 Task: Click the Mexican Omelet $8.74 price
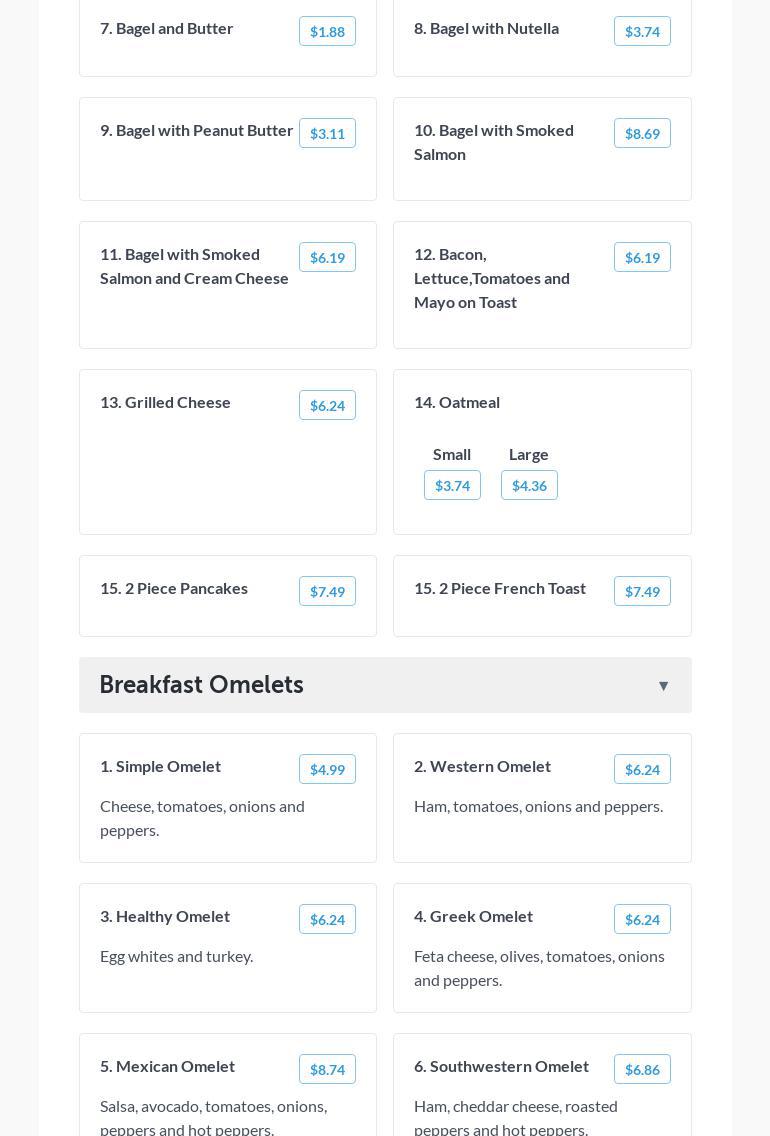327,1070
